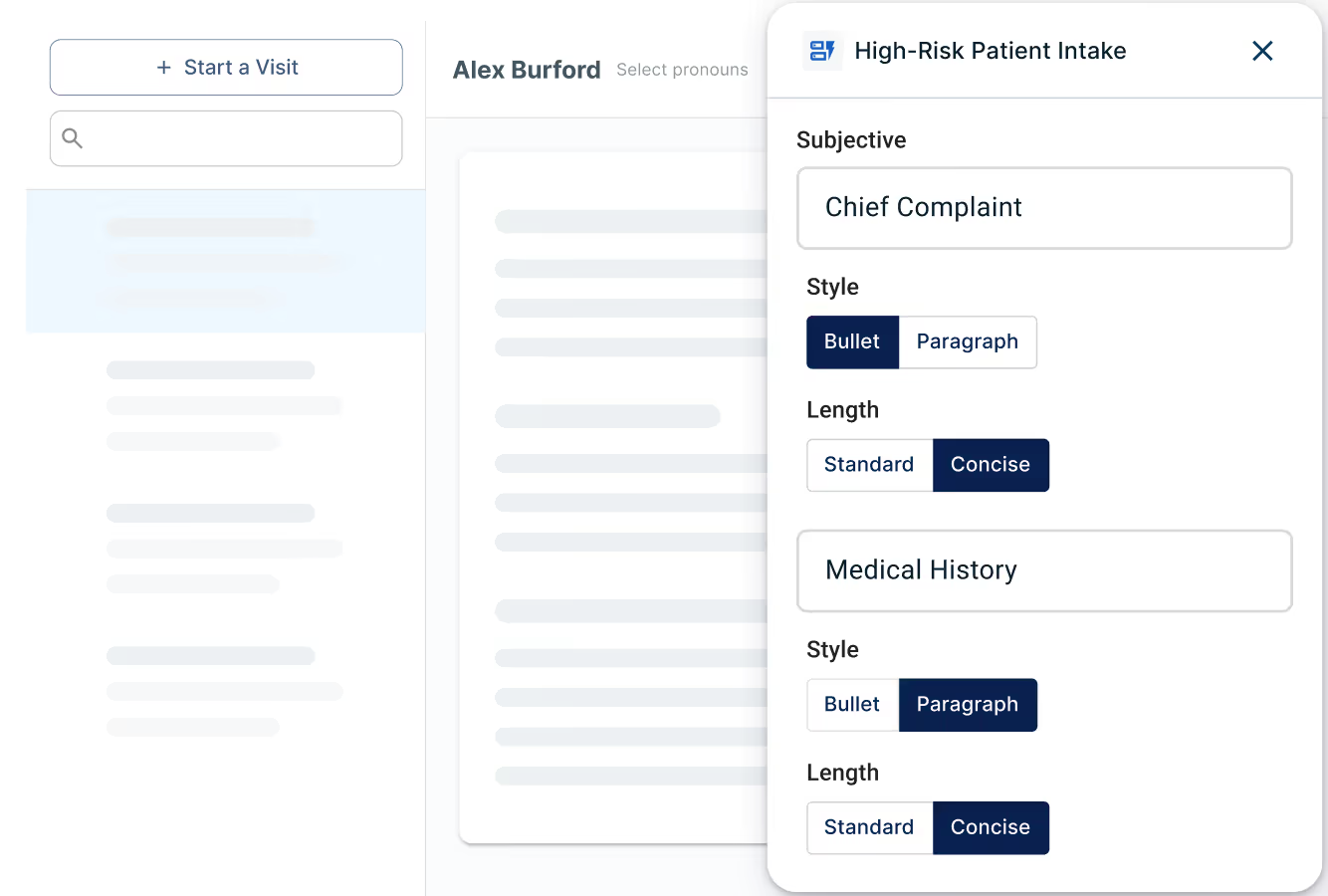Open the Select pronouns dropdown
Viewport: 1328px width, 896px height.
tap(682, 70)
